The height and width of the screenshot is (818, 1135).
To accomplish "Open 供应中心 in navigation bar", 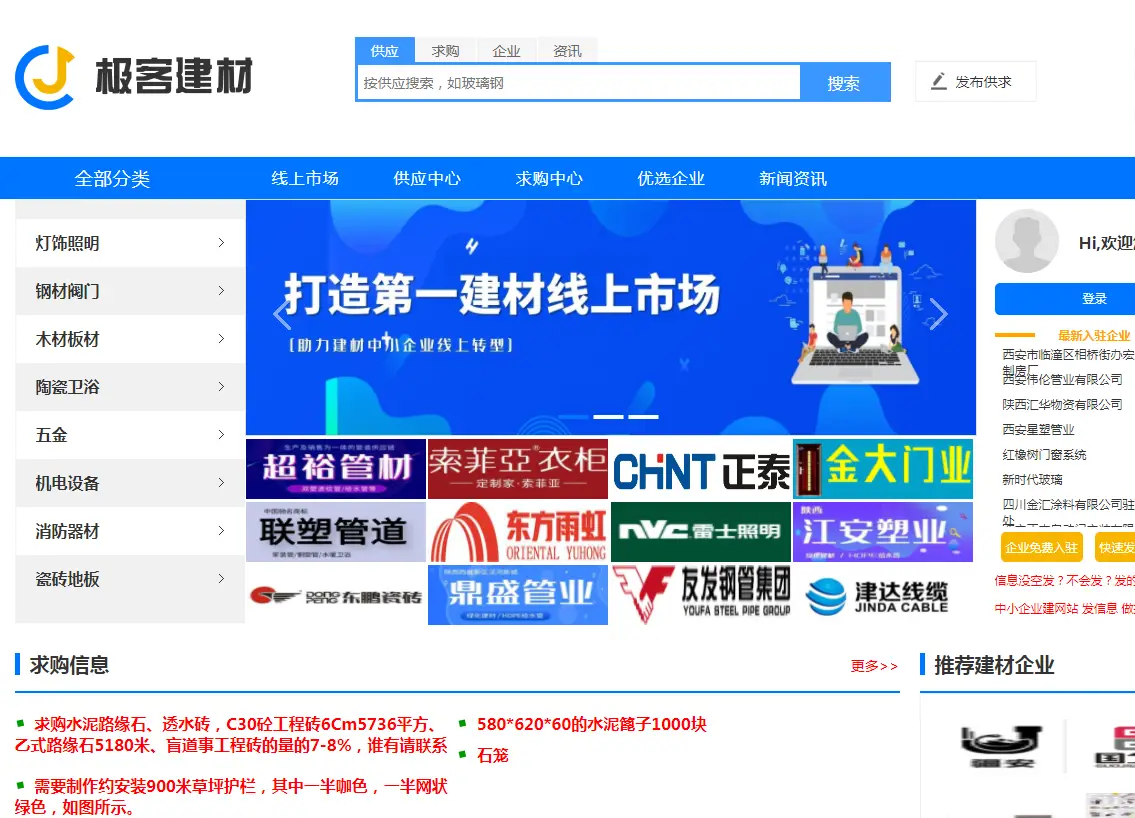I will 426,178.
